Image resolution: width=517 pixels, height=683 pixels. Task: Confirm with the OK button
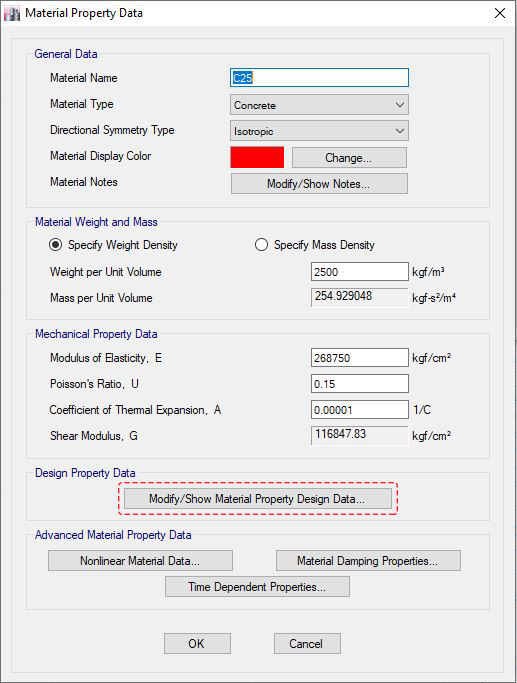tap(197, 643)
